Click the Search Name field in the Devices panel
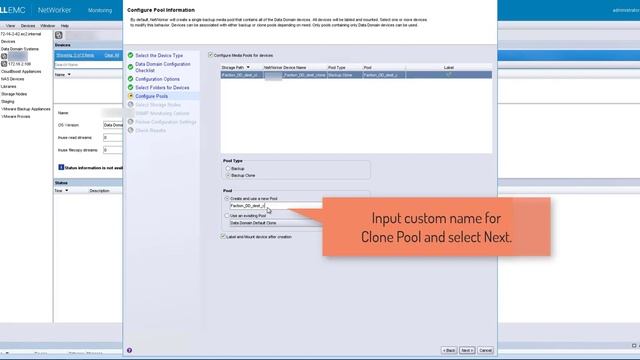640x360 pixels. (88, 64)
